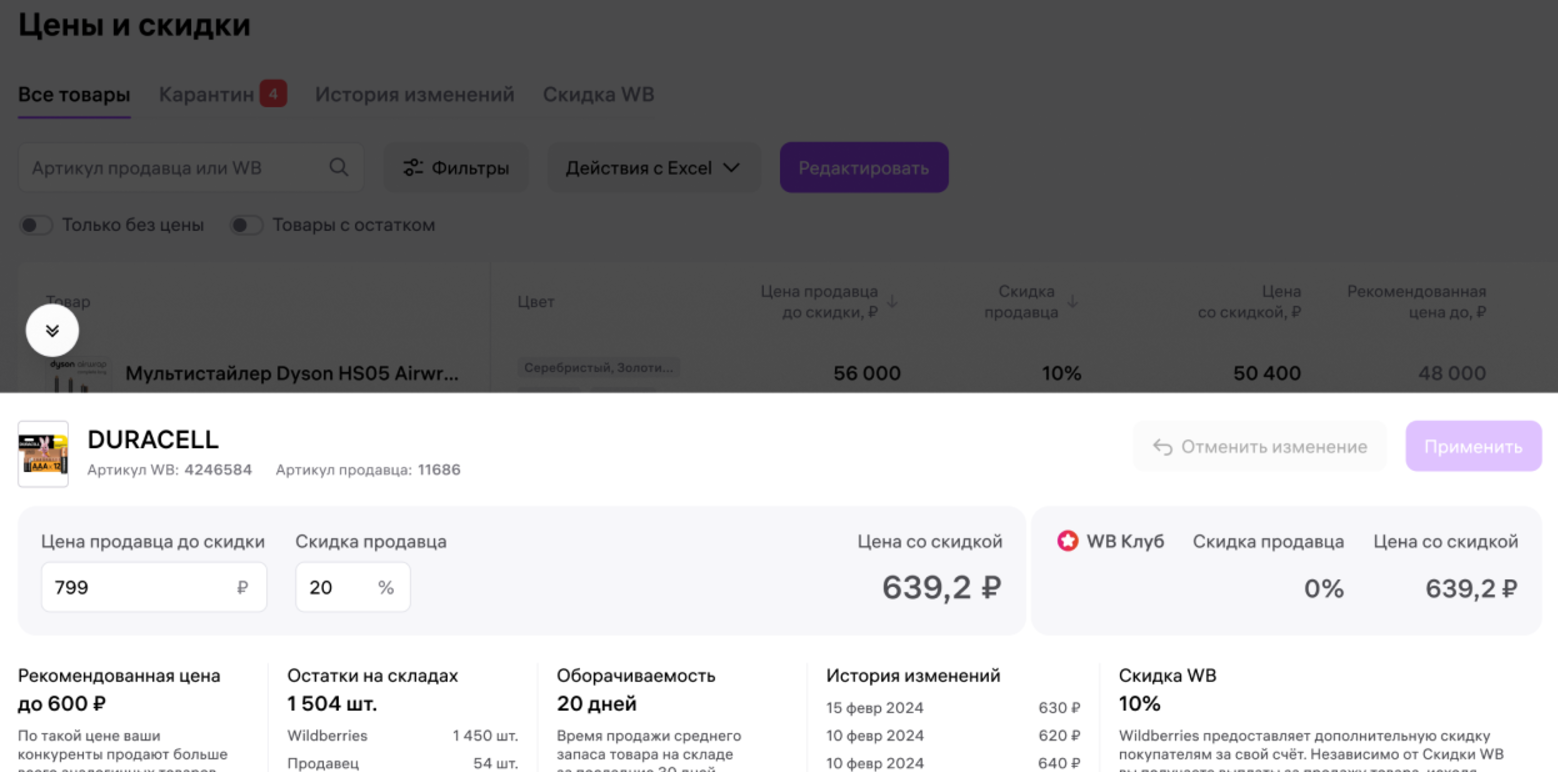Image resolution: width=1558 pixels, height=772 pixels.
Task: Click the Скидка продавца percent input 20
Action: point(353,587)
